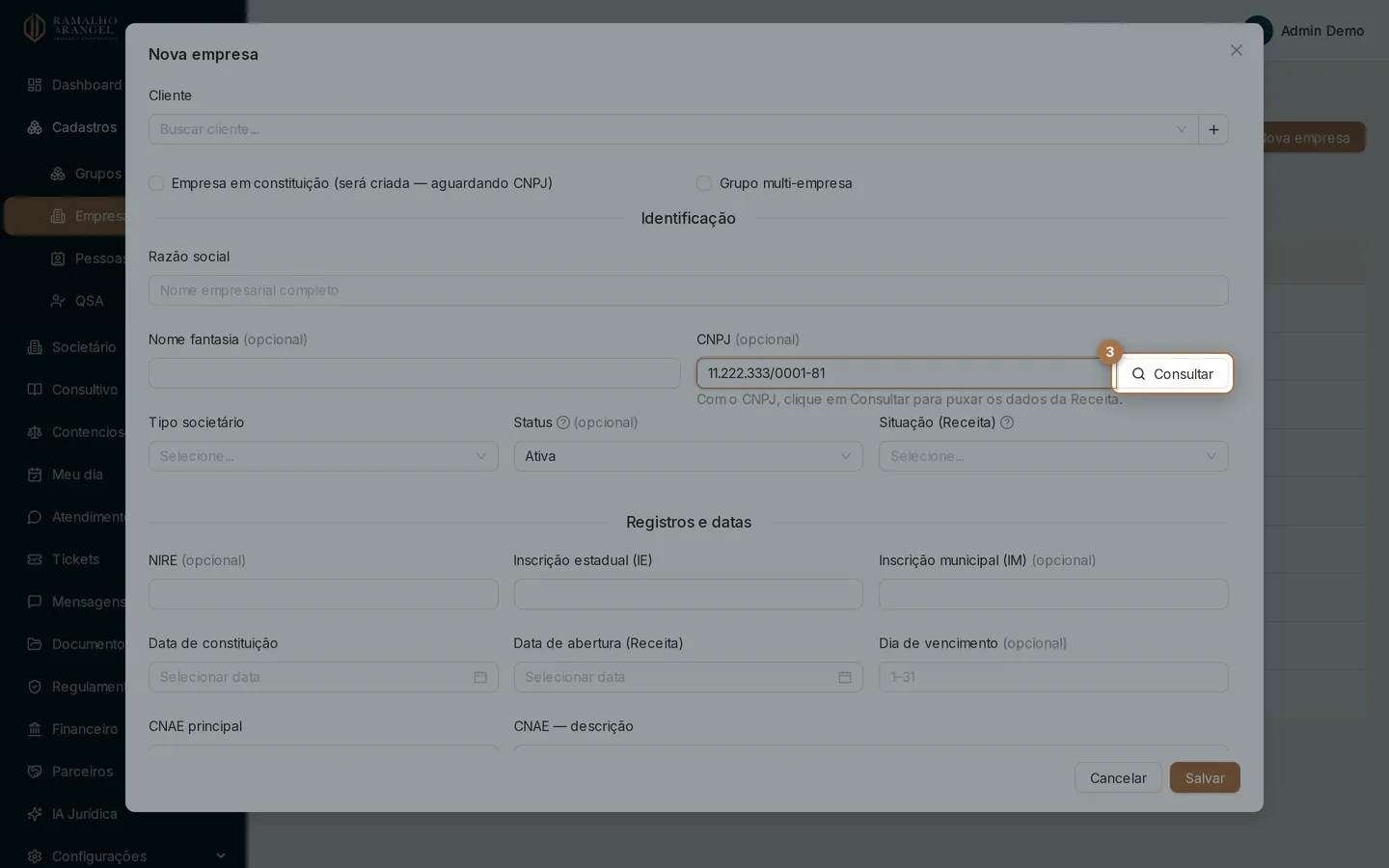This screenshot has width=1389, height=868.
Task: Check Empresa em constituição option
Action: [x=156, y=183]
